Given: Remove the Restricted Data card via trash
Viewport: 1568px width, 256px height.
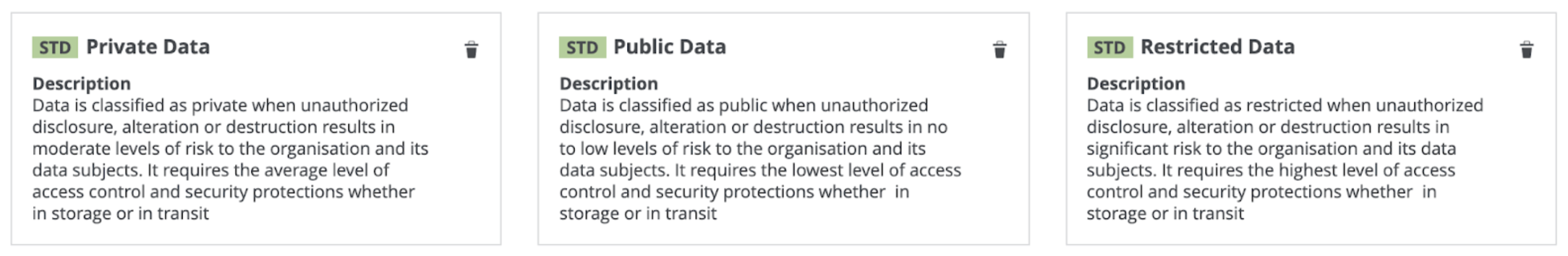Looking at the screenshot, I should [x=1526, y=50].
